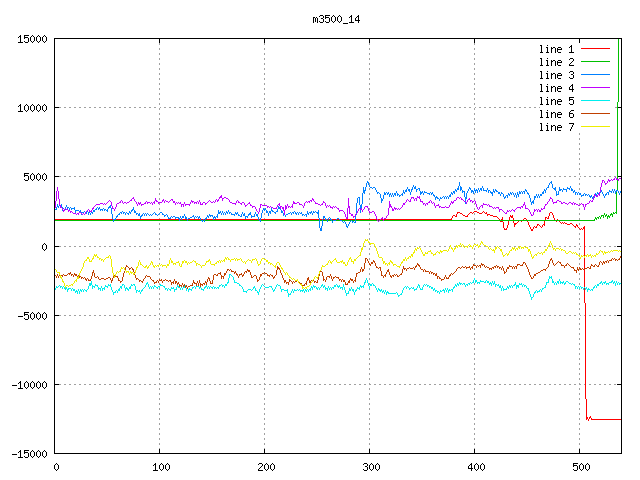Hide the "line 2" series via legend label
The height and width of the screenshot is (480, 640).
tap(556, 62)
